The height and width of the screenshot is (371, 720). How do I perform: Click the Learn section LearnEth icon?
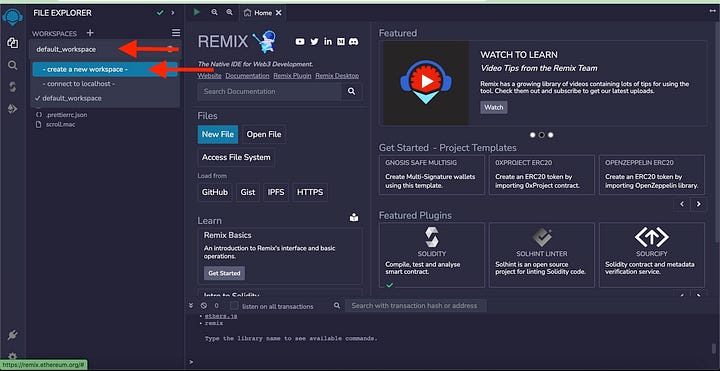(x=354, y=218)
